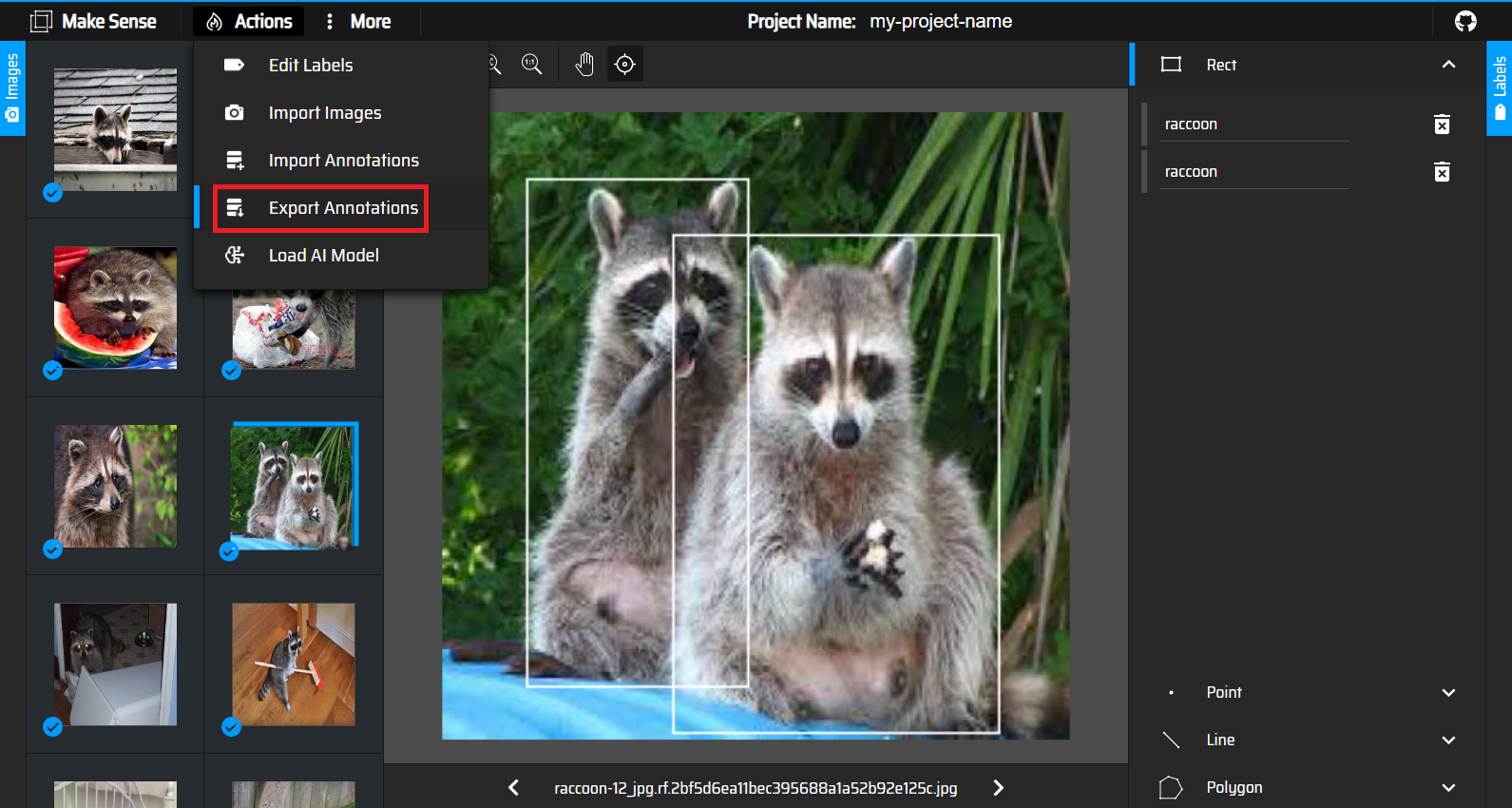The height and width of the screenshot is (808, 1512).
Task: Select the raccoon near refrigerator thumbnail
Action: click(x=115, y=664)
